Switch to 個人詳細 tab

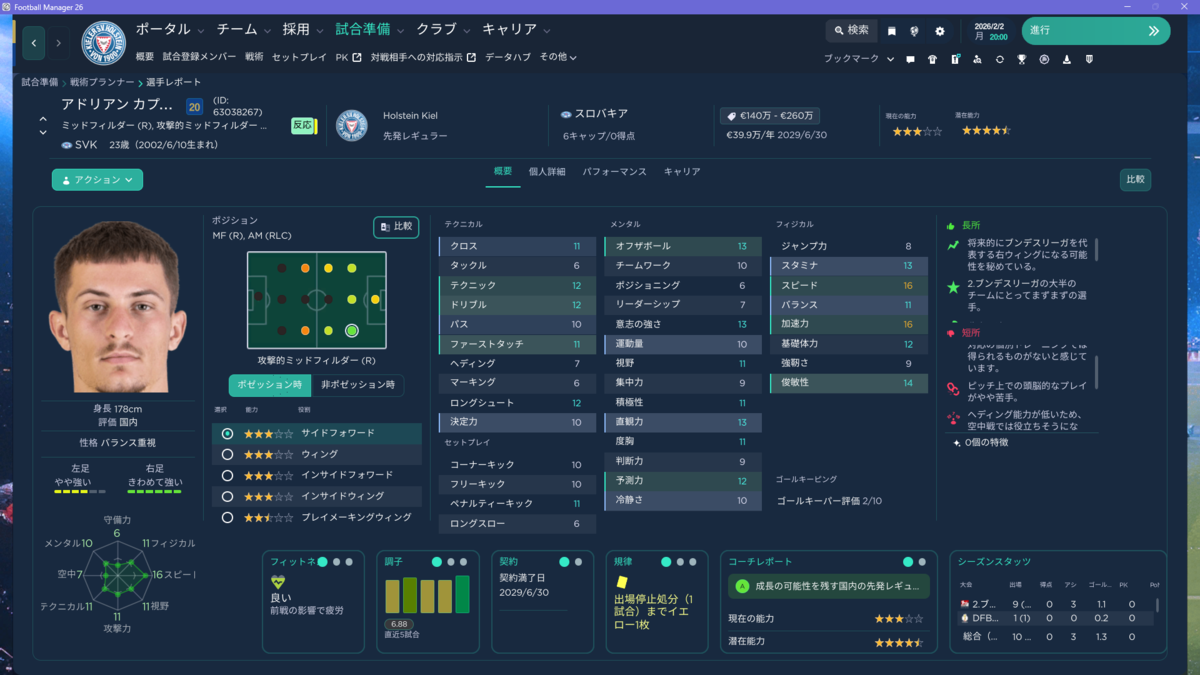547,172
